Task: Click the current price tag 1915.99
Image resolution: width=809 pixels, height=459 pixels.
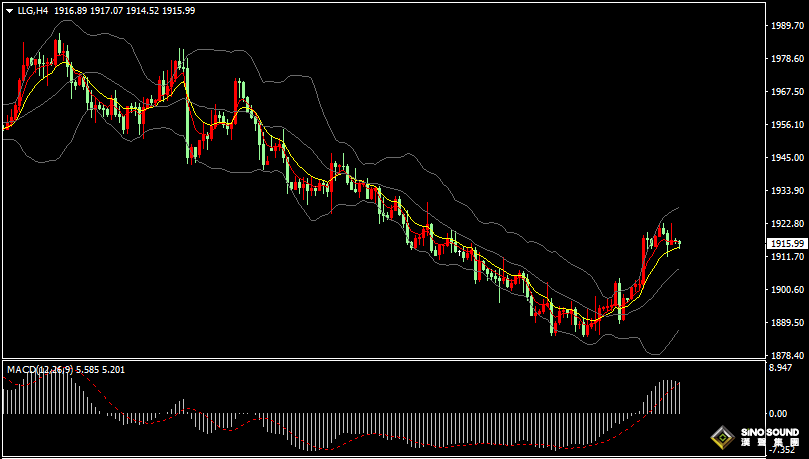Action: point(787,243)
